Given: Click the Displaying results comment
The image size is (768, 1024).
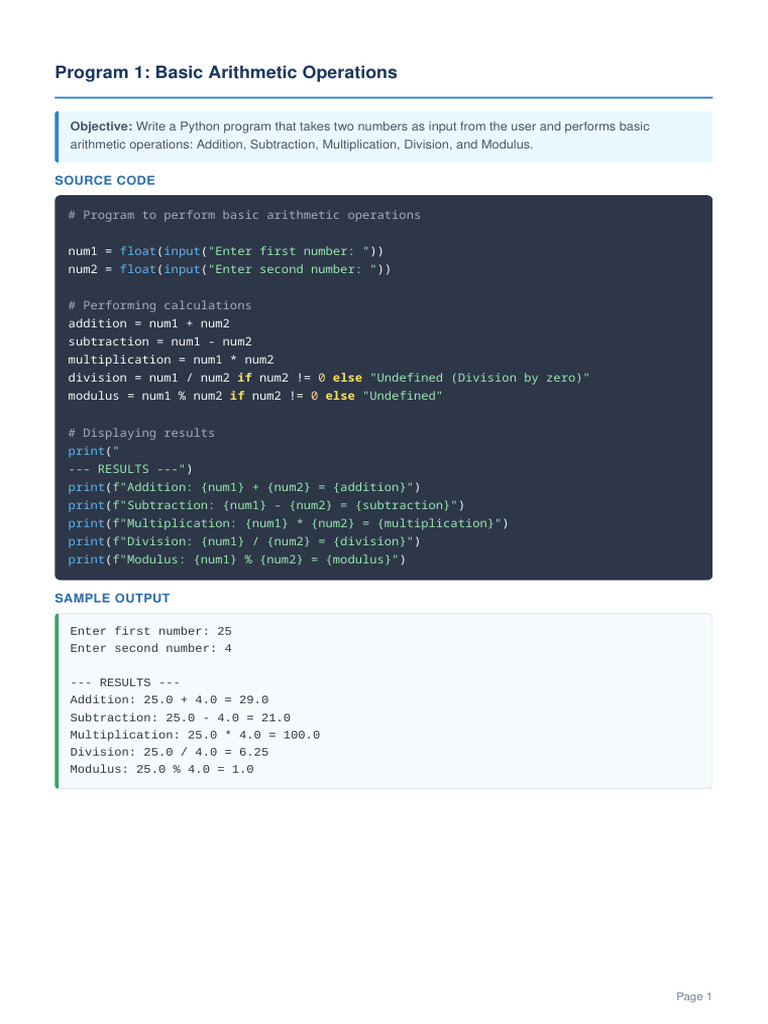Looking at the screenshot, I should pos(142,432).
